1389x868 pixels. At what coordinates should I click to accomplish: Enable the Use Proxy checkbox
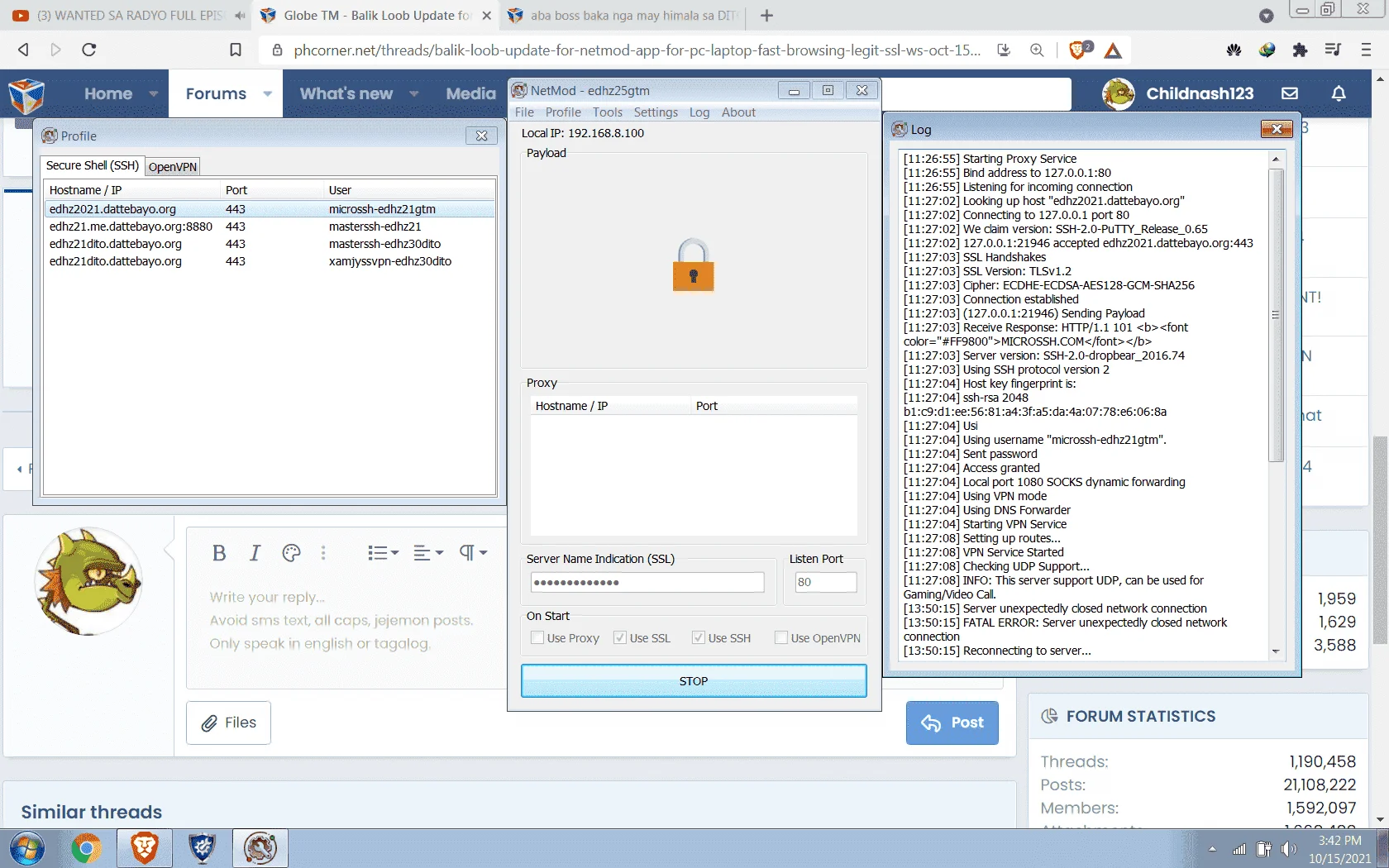[537, 637]
